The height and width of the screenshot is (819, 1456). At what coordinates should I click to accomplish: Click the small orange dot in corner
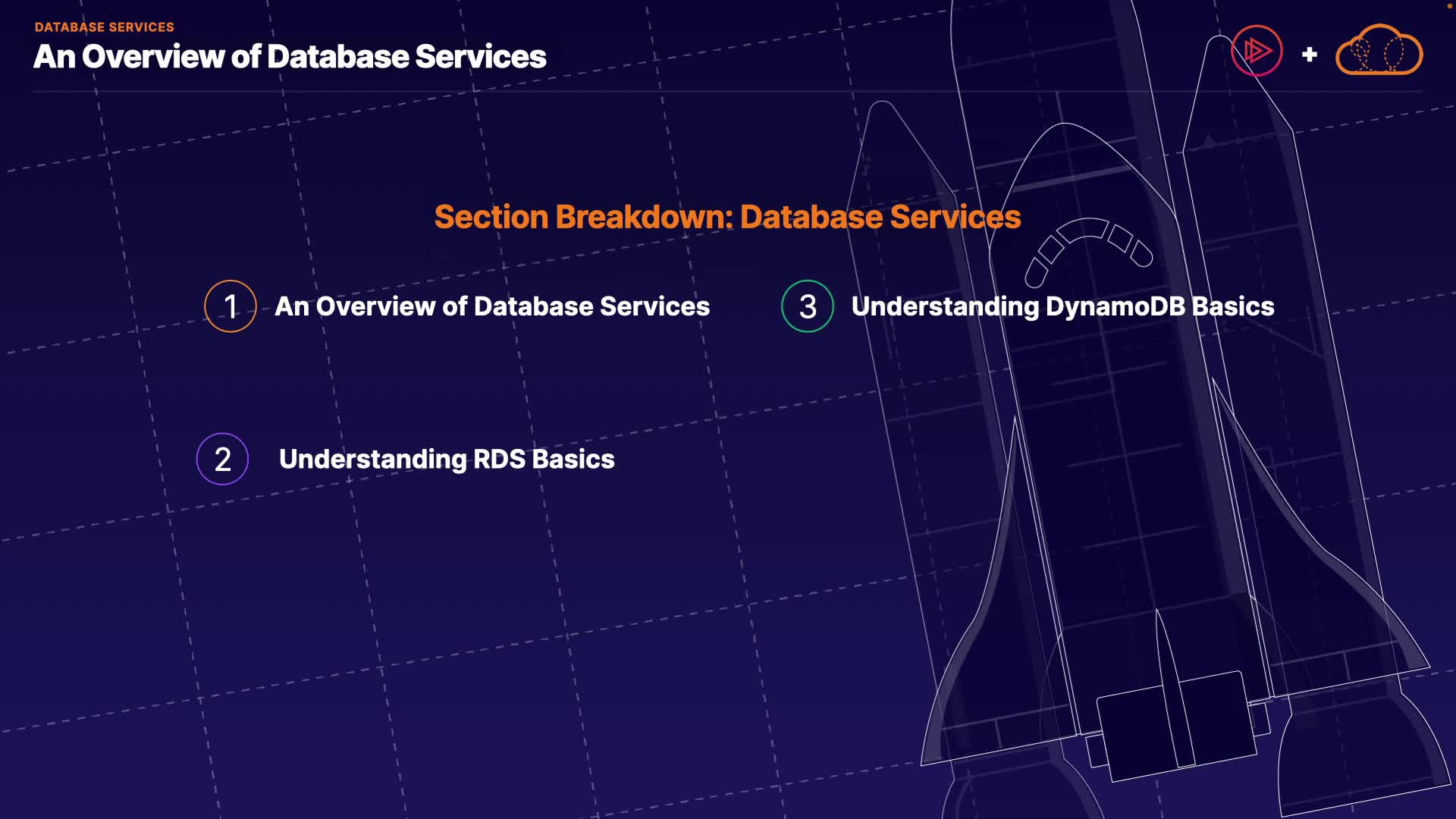coord(1449,5)
